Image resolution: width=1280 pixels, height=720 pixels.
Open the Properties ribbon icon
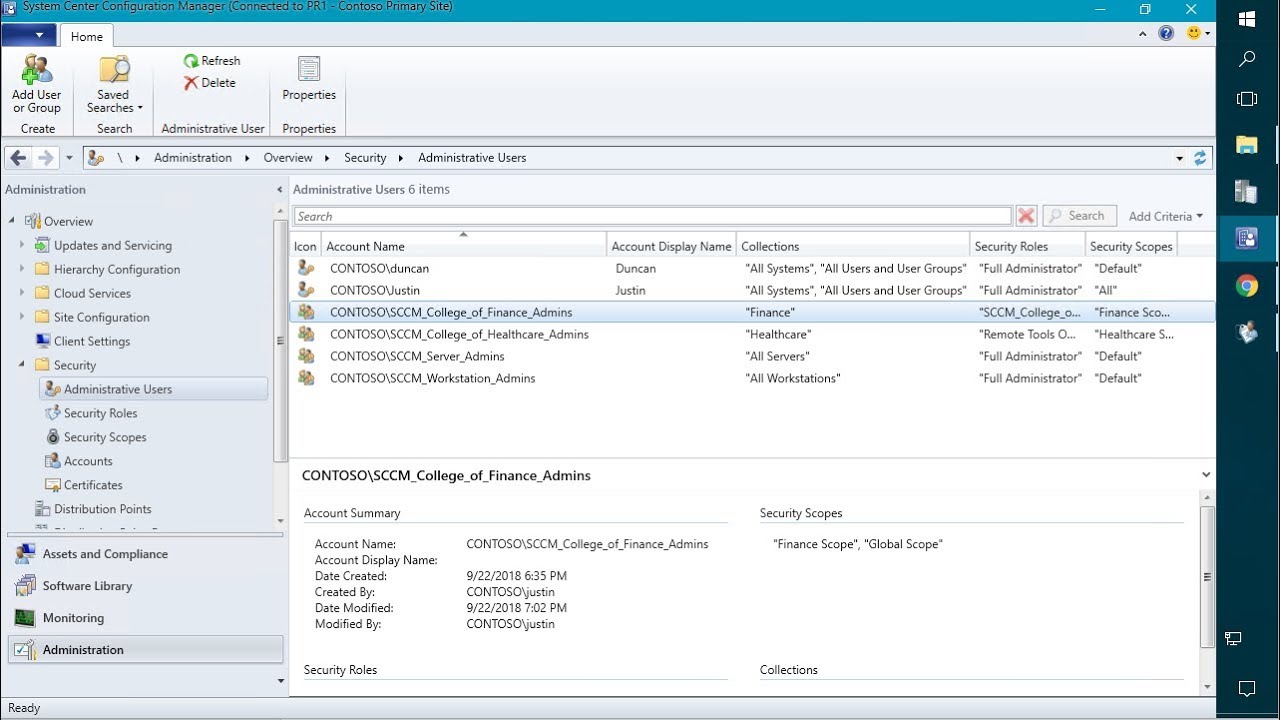click(309, 70)
